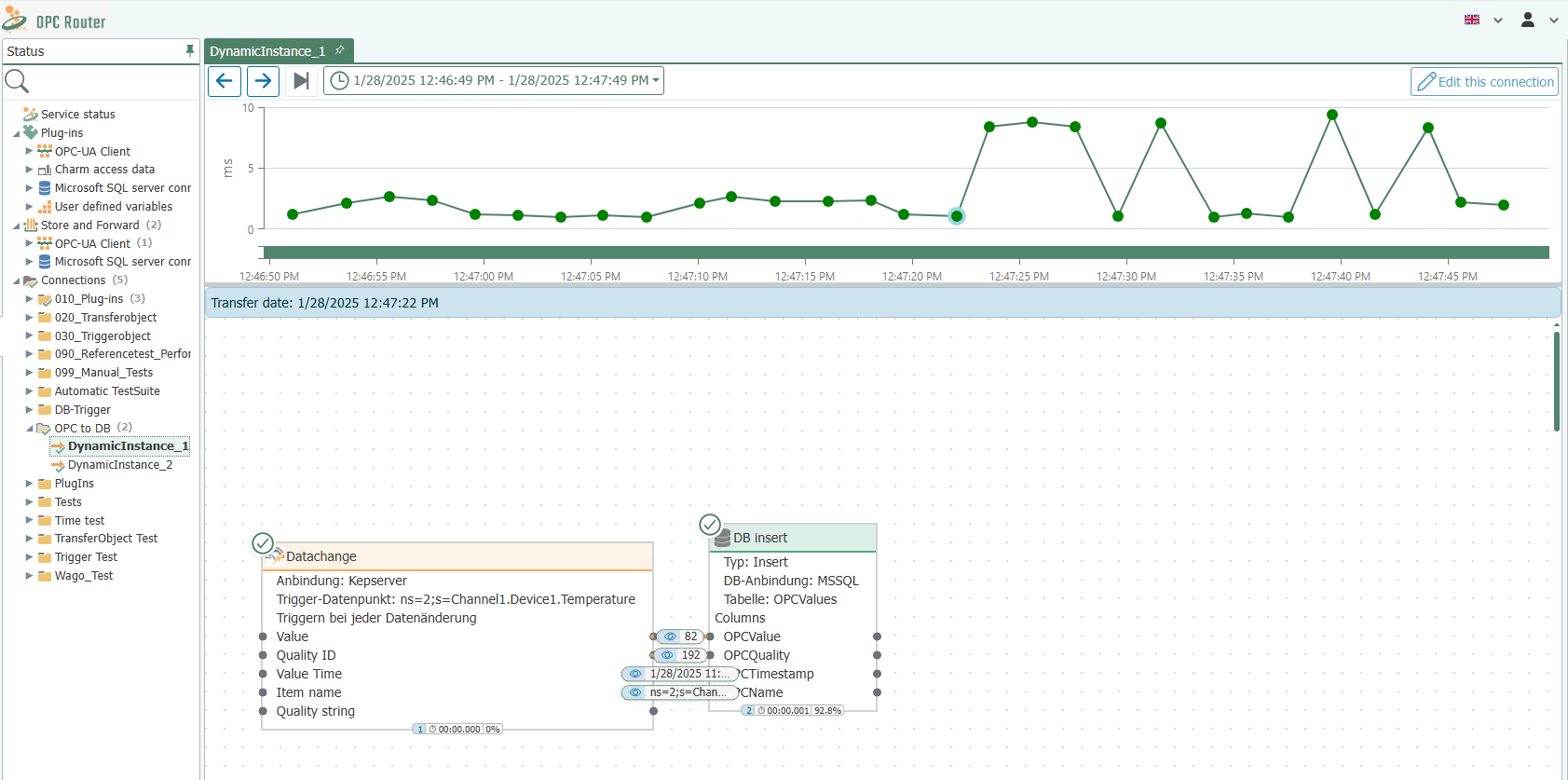1568x780 pixels.
Task: Click the 010_Plug-ins folder icon
Action: click(45, 299)
